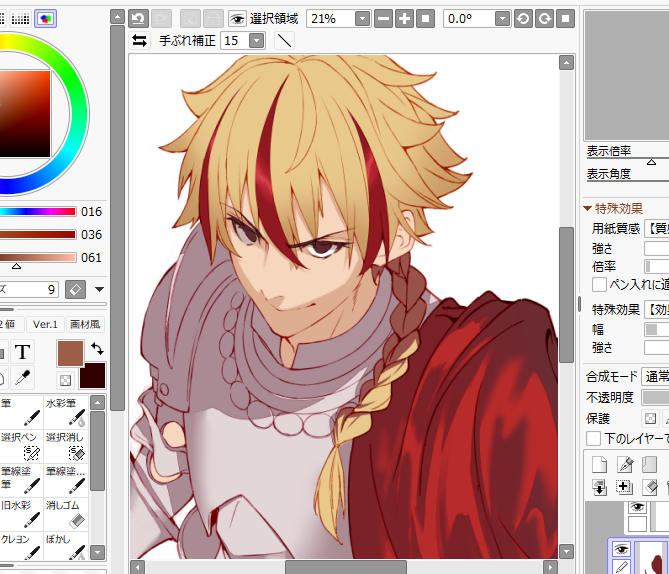
Task: Click the 表示倍率 zoom slider
Action: pos(628,161)
